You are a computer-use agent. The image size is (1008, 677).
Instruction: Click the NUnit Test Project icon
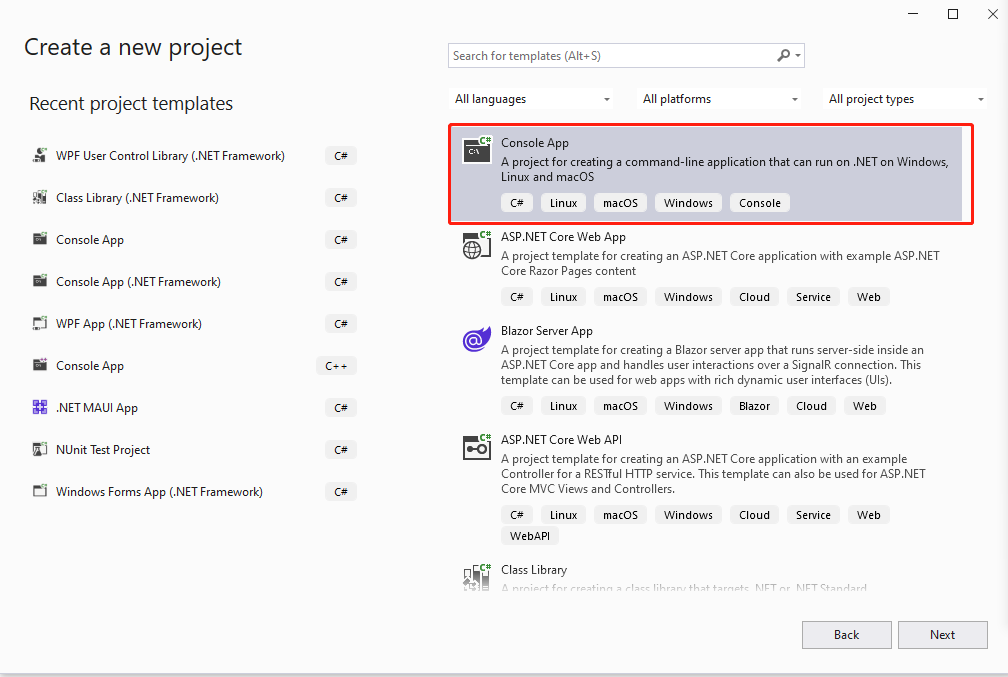tap(40, 449)
